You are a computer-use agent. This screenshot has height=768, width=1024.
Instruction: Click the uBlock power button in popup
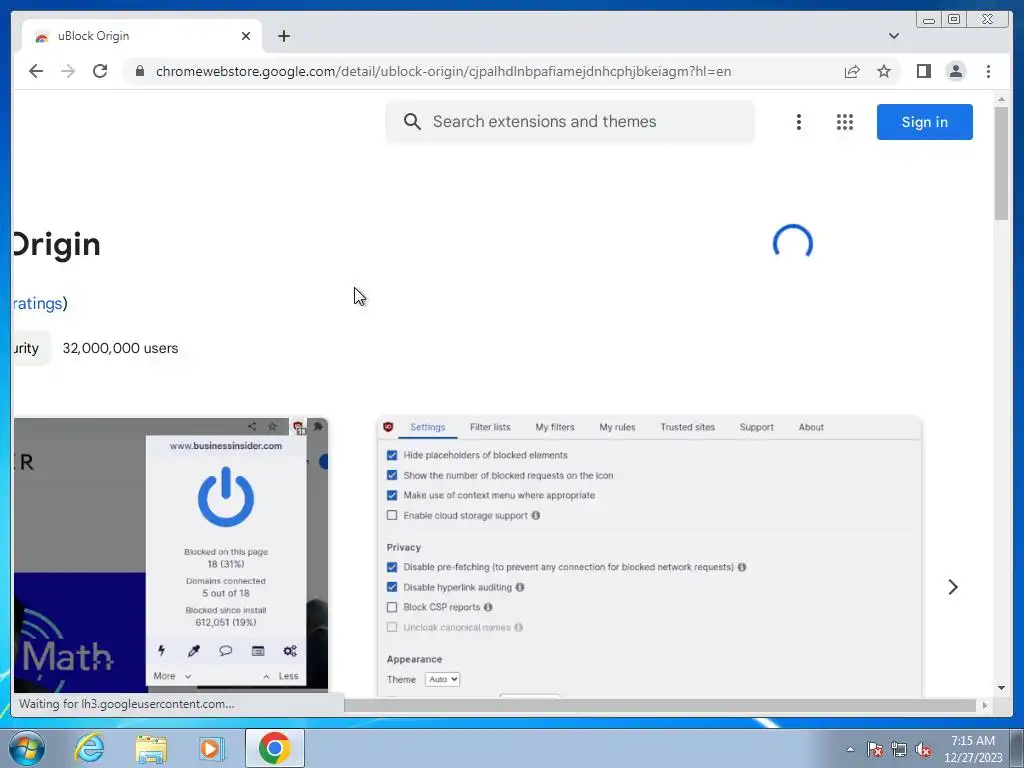[225, 496]
